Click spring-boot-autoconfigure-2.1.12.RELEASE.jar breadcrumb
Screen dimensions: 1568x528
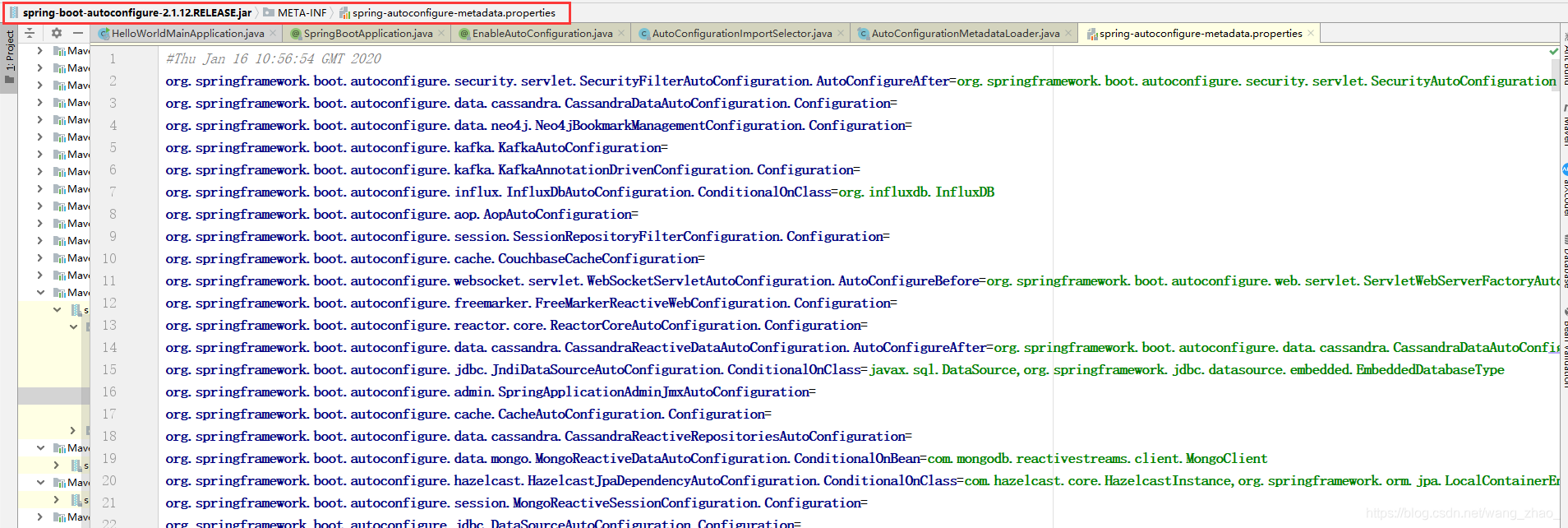pyautogui.click(x=130, y=12)
